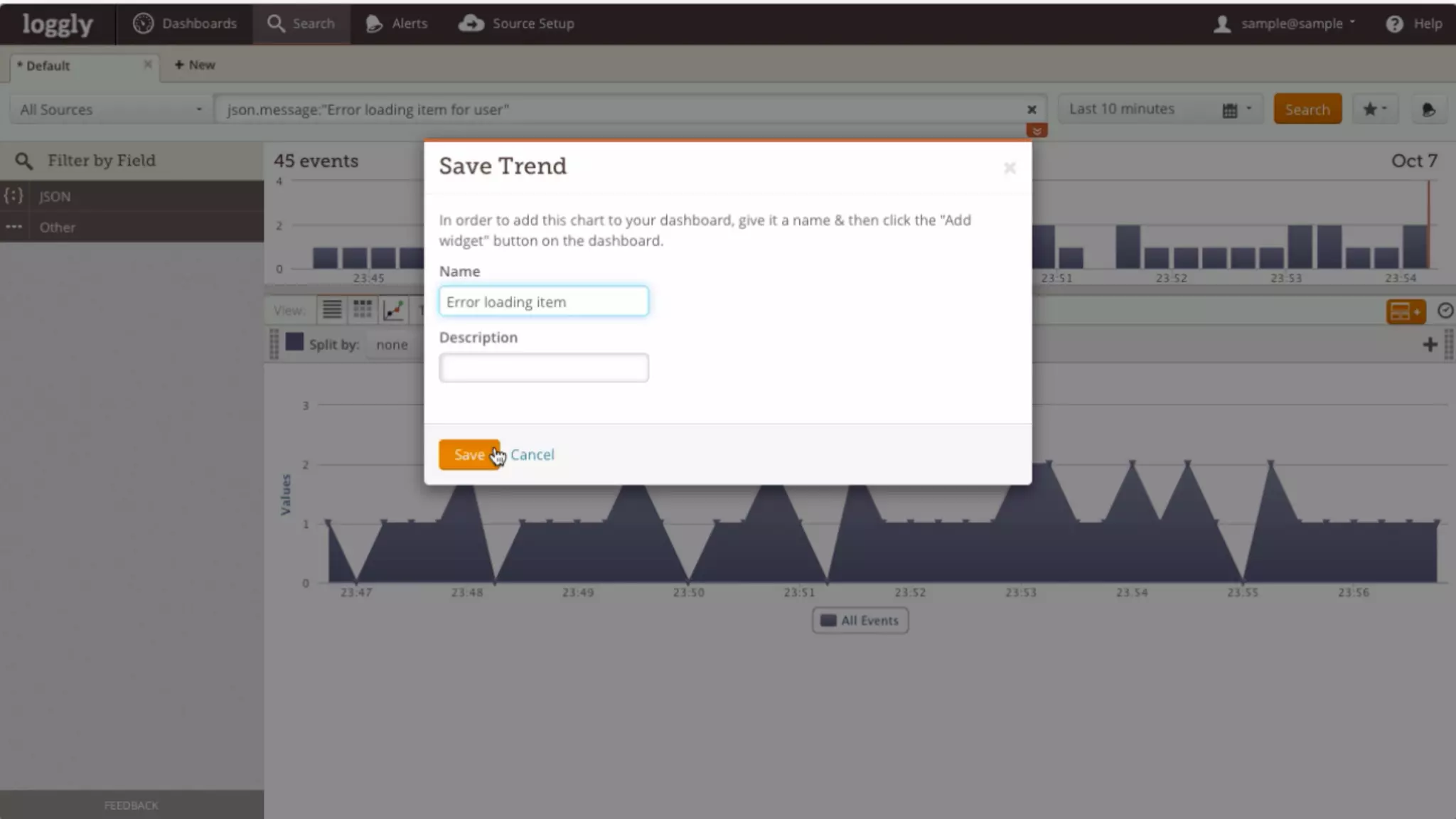The image size is (1456, 819).
Task: Open the star saved searches dropdown
Action: pos(1374,109)
